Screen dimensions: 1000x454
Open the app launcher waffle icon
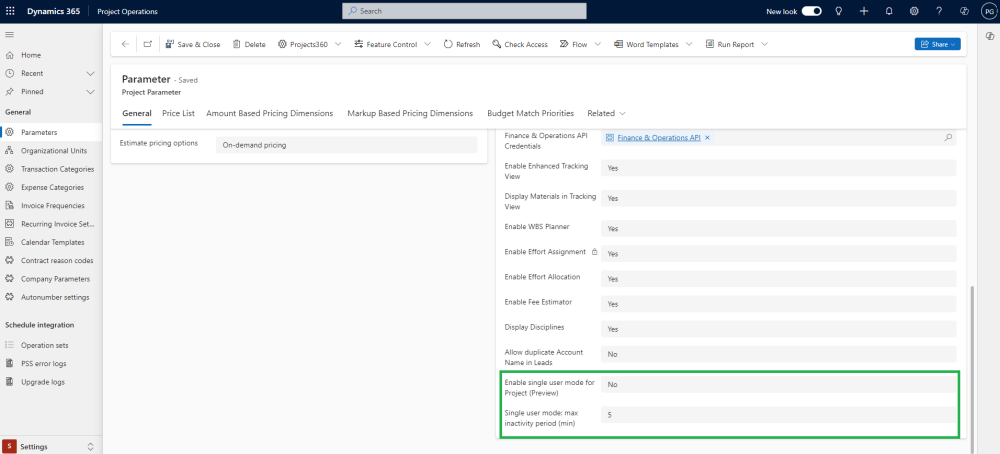click(10, 11)
